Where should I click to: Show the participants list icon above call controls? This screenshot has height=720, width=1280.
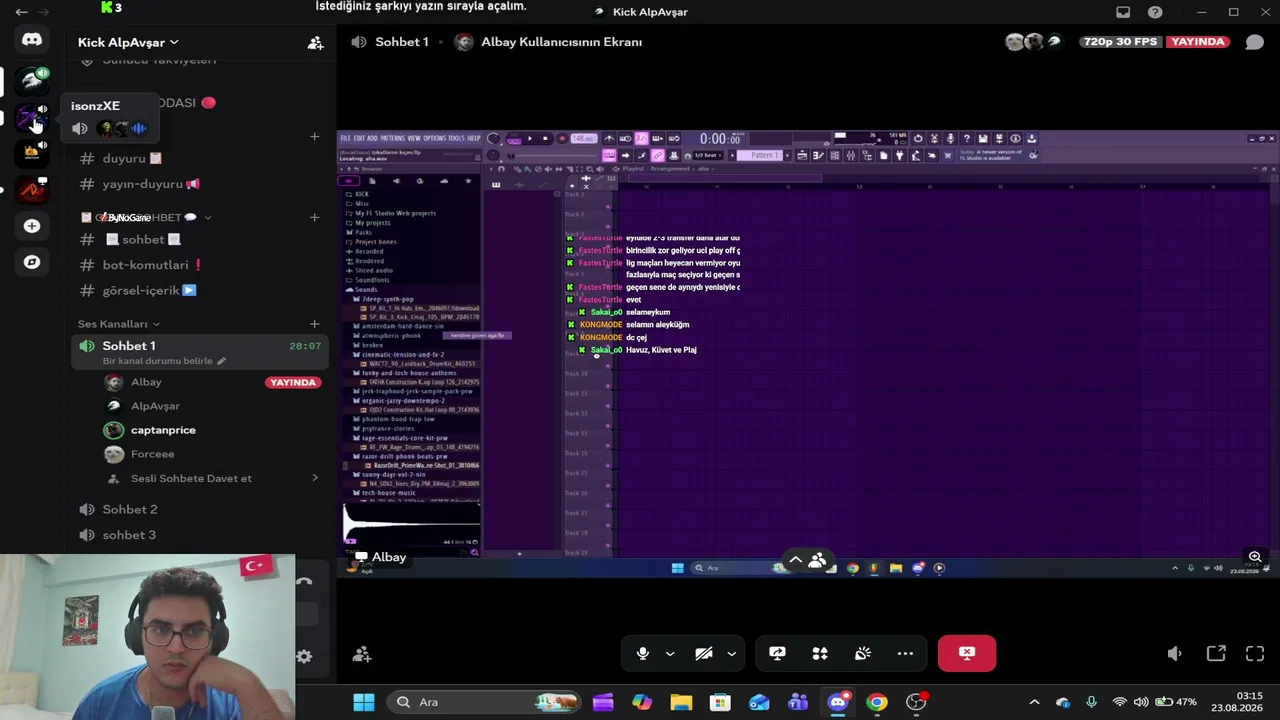pyautogui.click(x=817, y=561)
